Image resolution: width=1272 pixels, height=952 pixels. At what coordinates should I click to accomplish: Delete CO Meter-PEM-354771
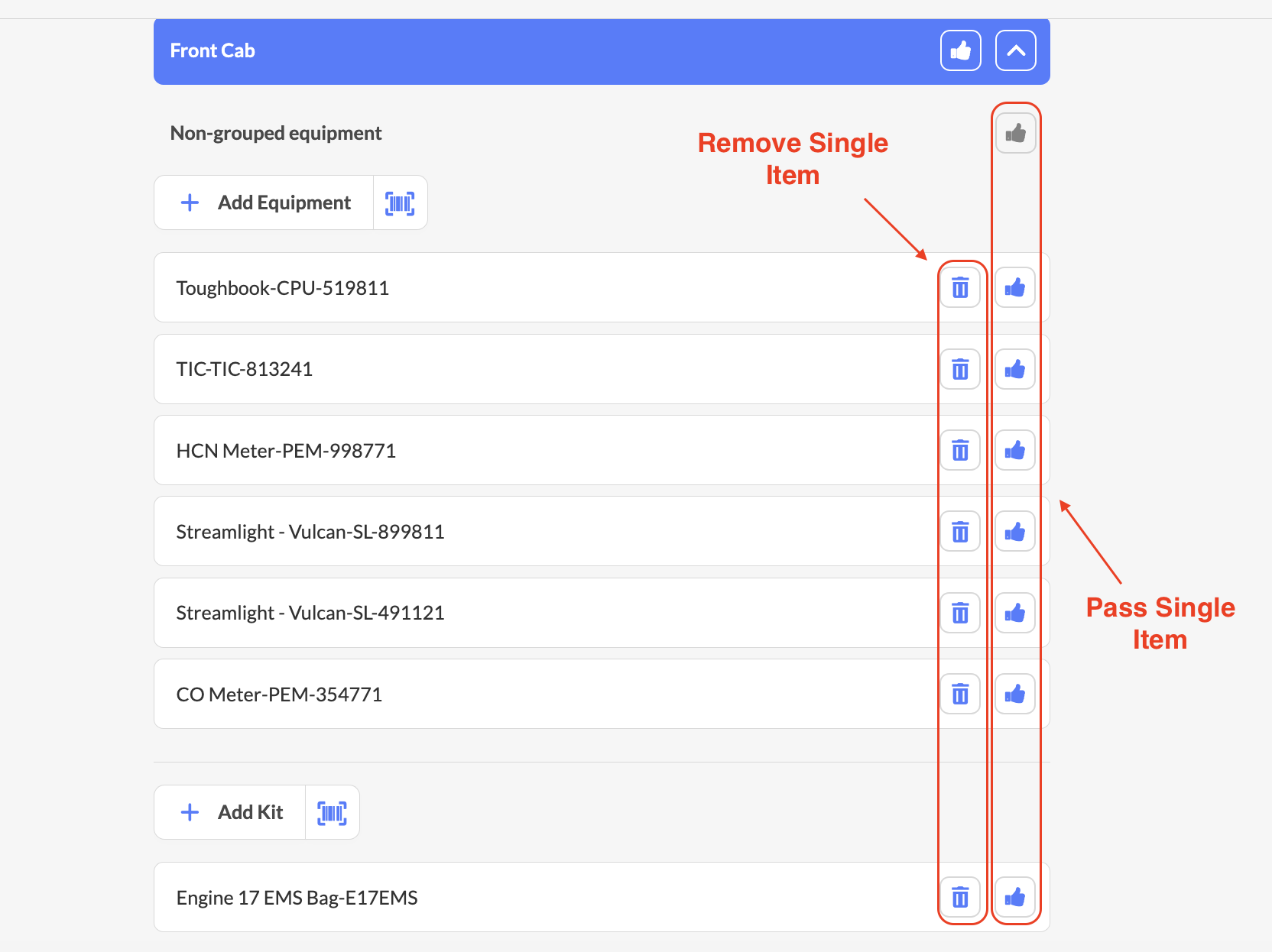tap(960, 694)
